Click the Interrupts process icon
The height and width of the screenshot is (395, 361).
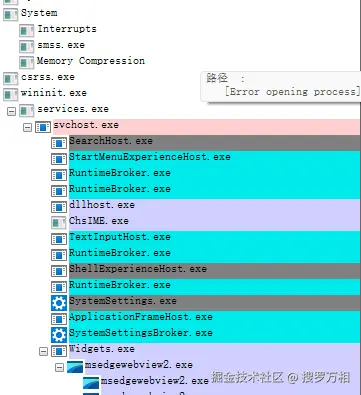[26, 30]
